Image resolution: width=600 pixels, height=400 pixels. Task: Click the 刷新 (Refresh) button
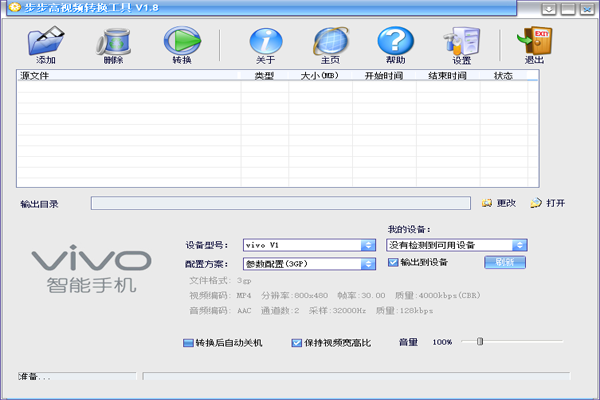pos(505,262)
